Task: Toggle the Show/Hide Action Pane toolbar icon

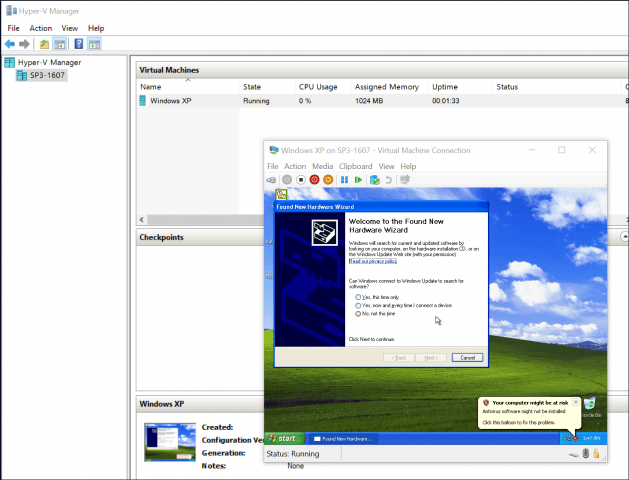Action: (x=95, y=44)
